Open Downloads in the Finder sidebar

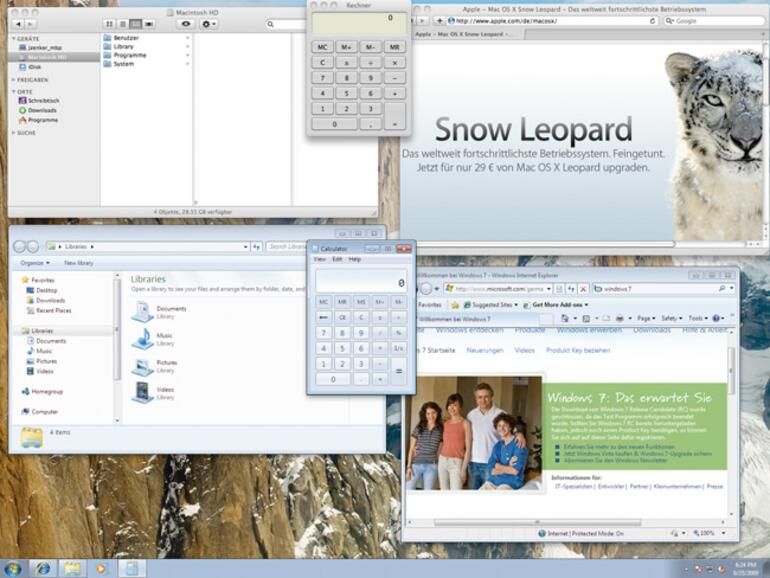[37, 110]
